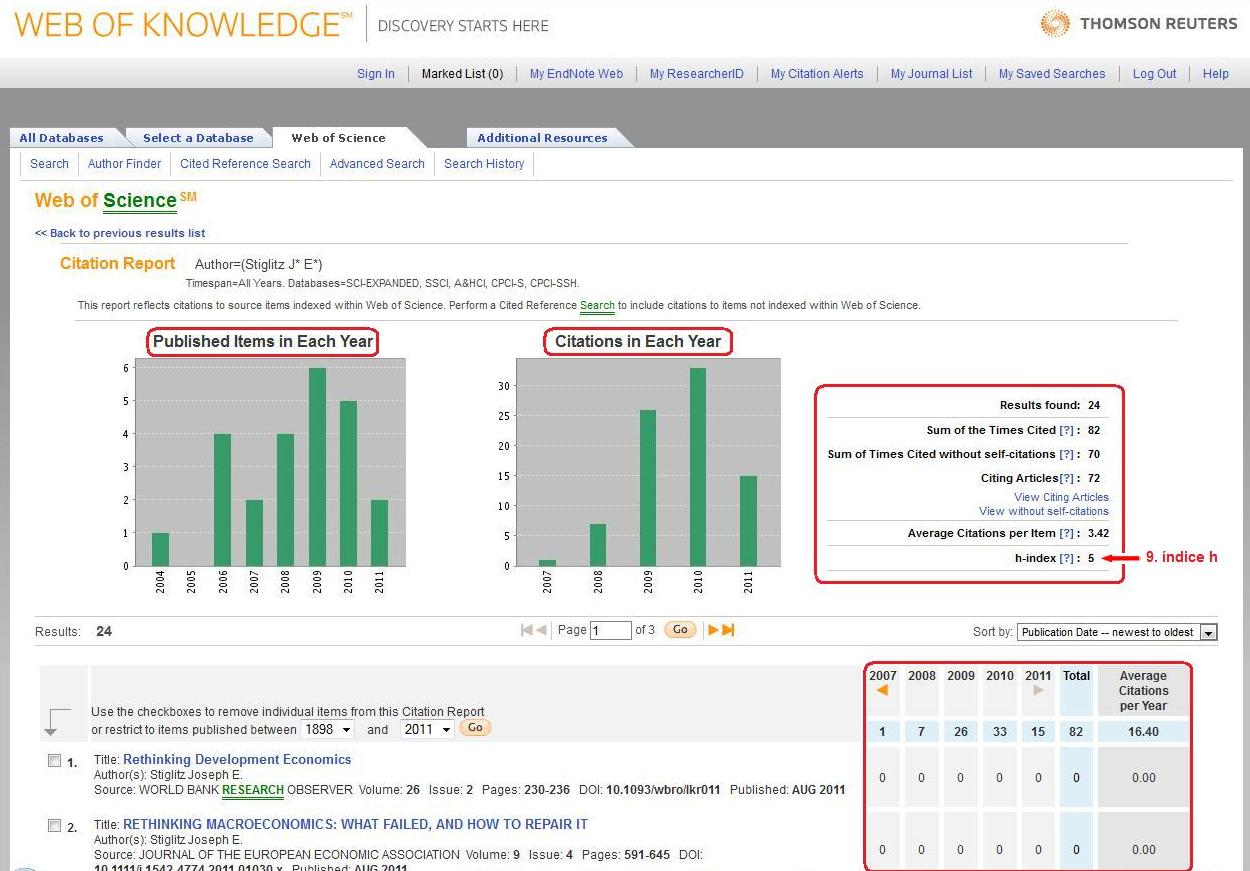Image resolution: width=1250 pixels, height=871 pixels.
Task: Open help for Citing Articles
Action: coord(1066,478)
